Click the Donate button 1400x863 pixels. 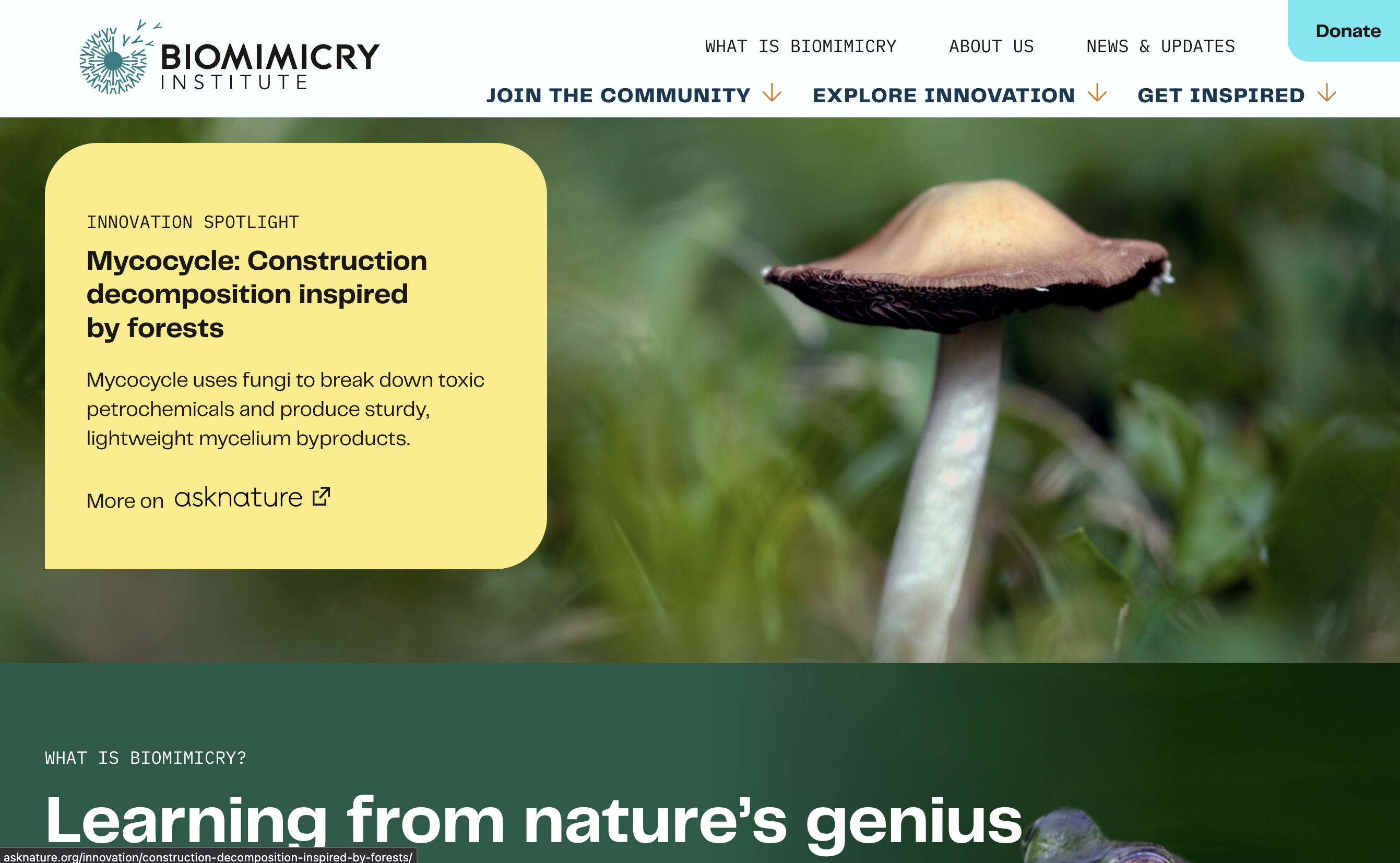click(1347, 31)
